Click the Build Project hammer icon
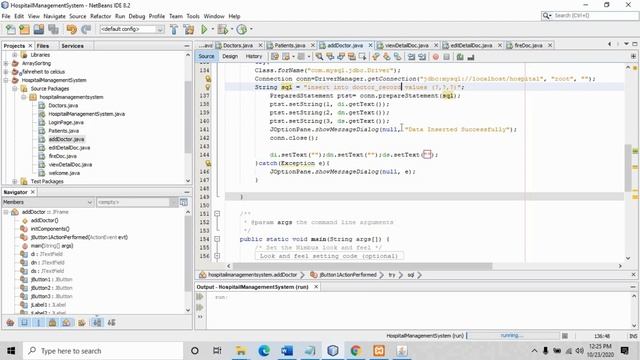This screenshot has height=360, width=640. click(x=174, y=29)
